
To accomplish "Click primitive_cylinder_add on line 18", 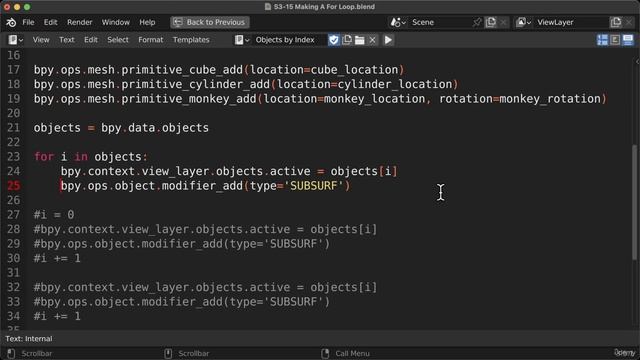I will coord(196,84).
